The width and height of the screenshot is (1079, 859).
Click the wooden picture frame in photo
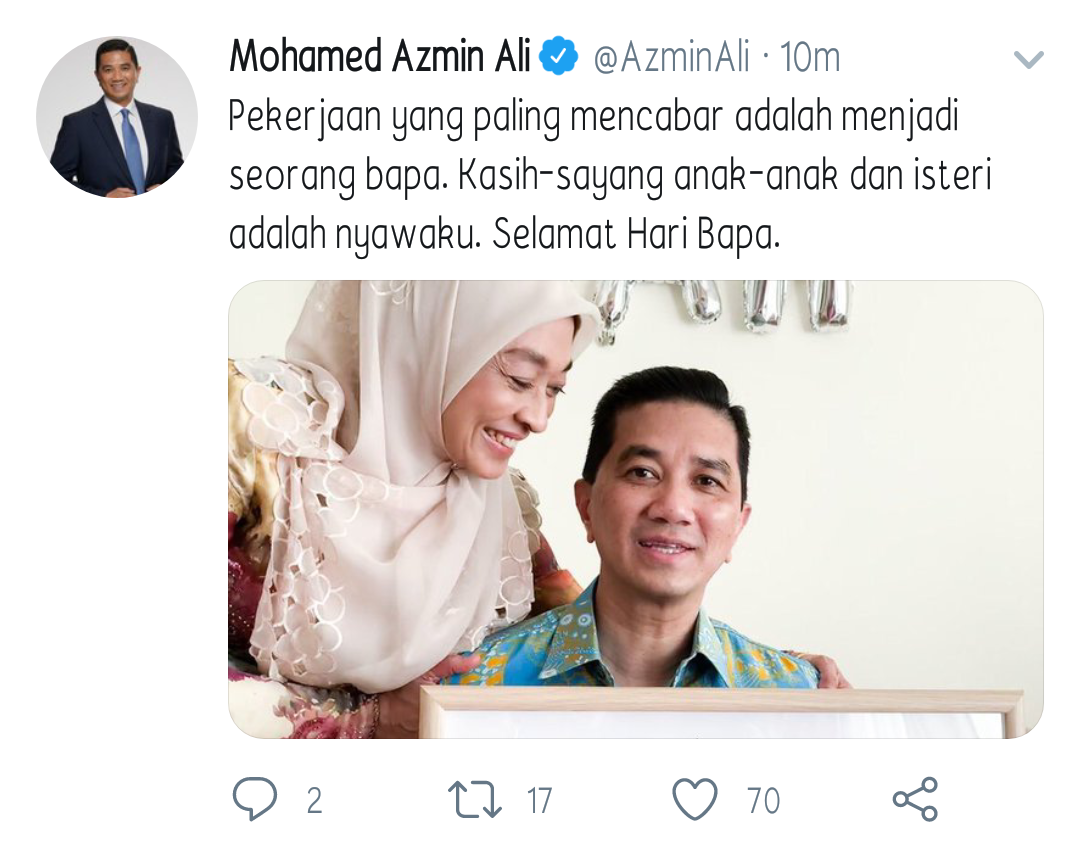click(x=720, y=712)
